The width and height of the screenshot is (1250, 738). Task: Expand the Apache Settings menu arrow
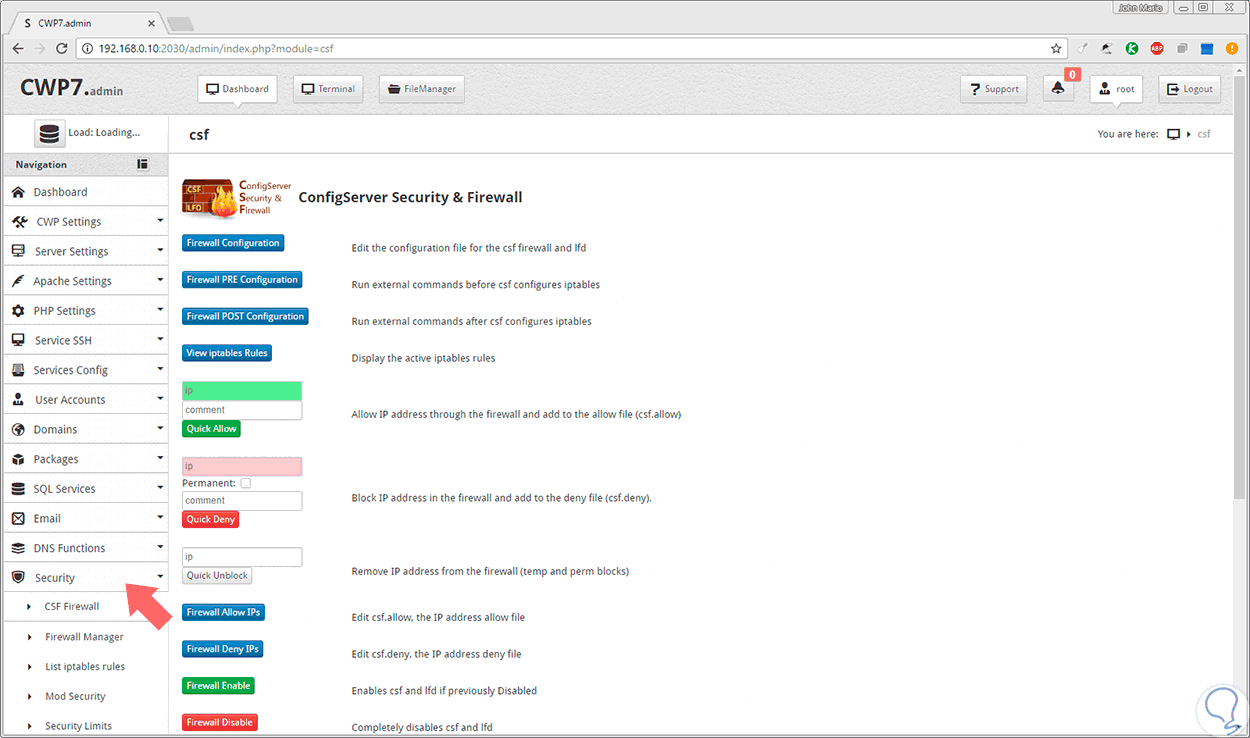coord(160,280)
